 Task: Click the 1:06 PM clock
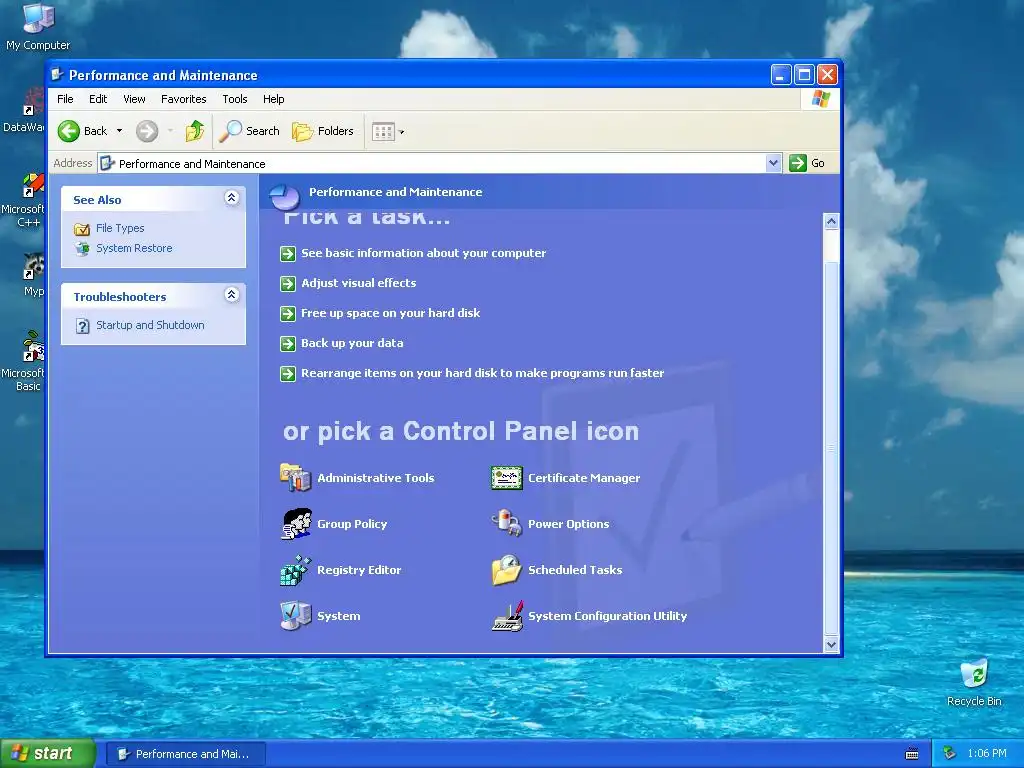tap(987, 754)
